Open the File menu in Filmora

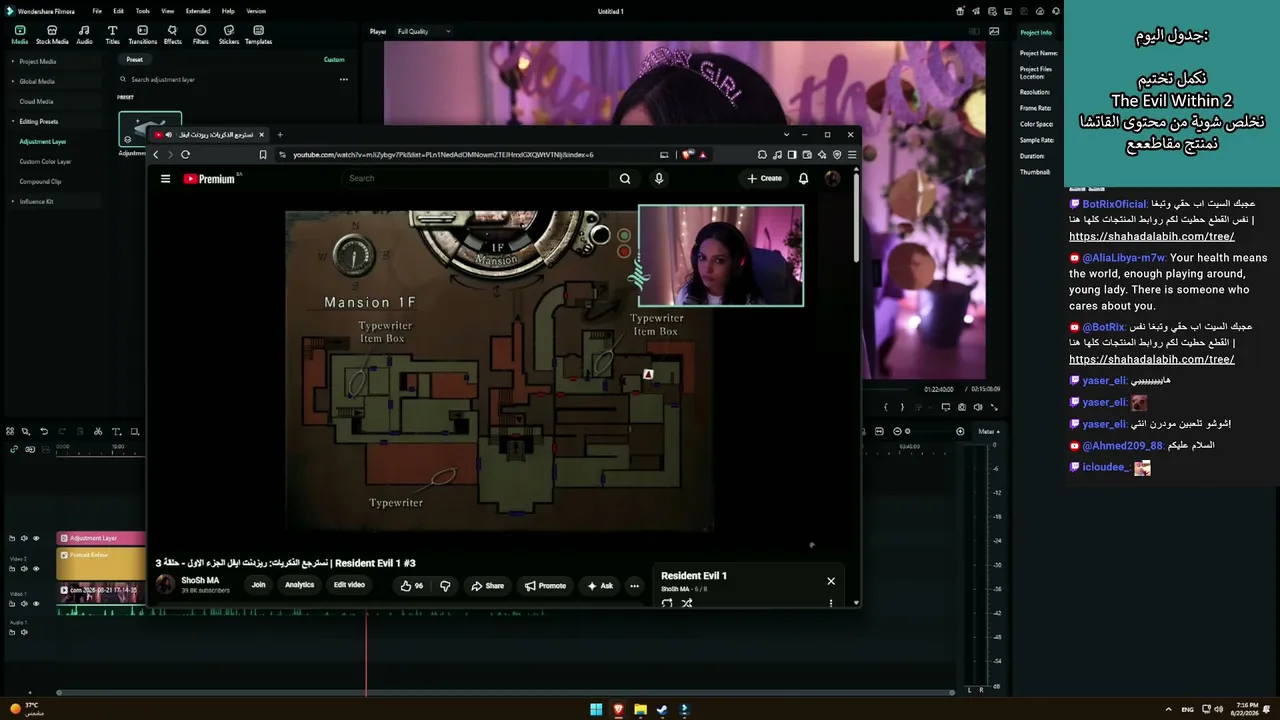coord(97,11)
